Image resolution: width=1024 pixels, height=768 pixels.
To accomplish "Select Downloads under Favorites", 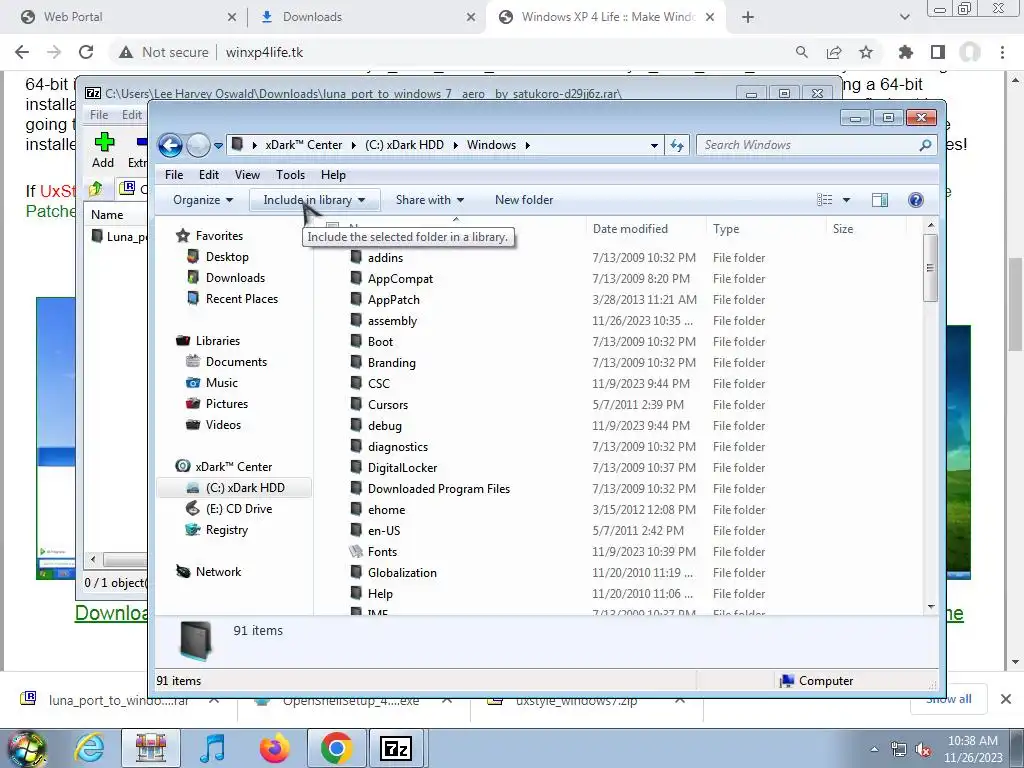I will [x=235, y=278].
